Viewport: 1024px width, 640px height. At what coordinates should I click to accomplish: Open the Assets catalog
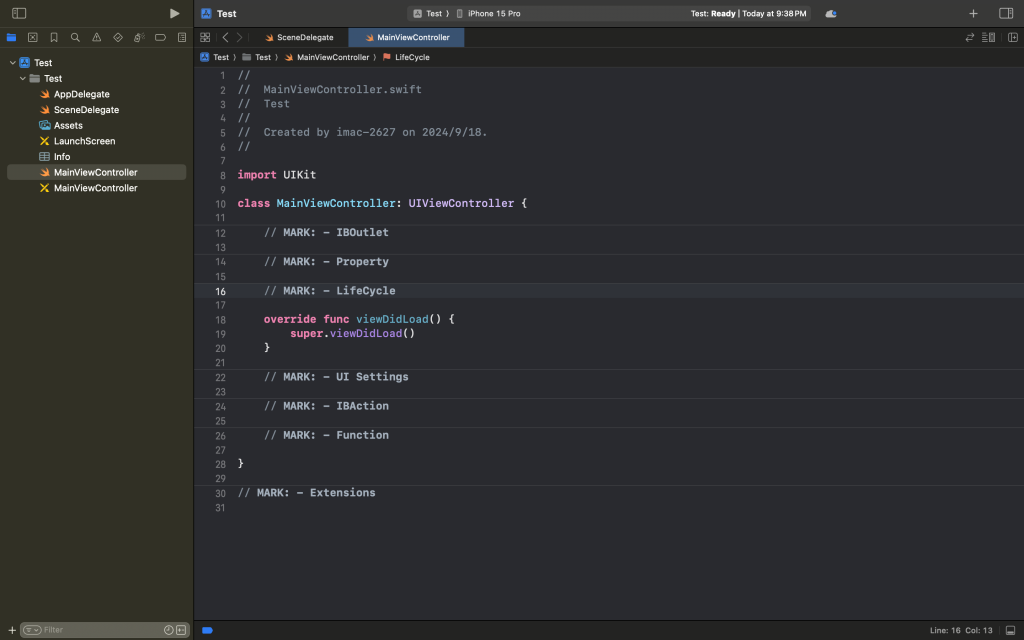[x=68, y=125]
